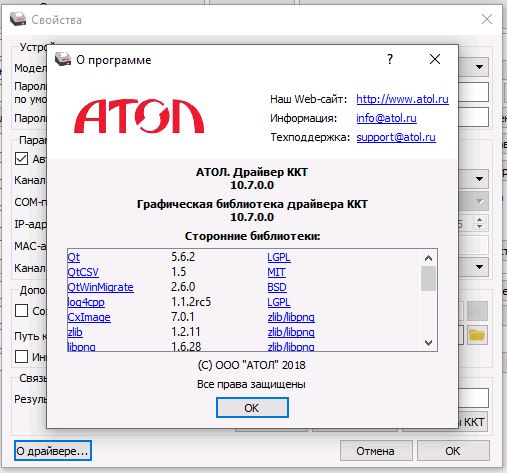Open the Qt library link
This screenshot has width=507, height=473.
pyautogui.click(x=73, y=257)
